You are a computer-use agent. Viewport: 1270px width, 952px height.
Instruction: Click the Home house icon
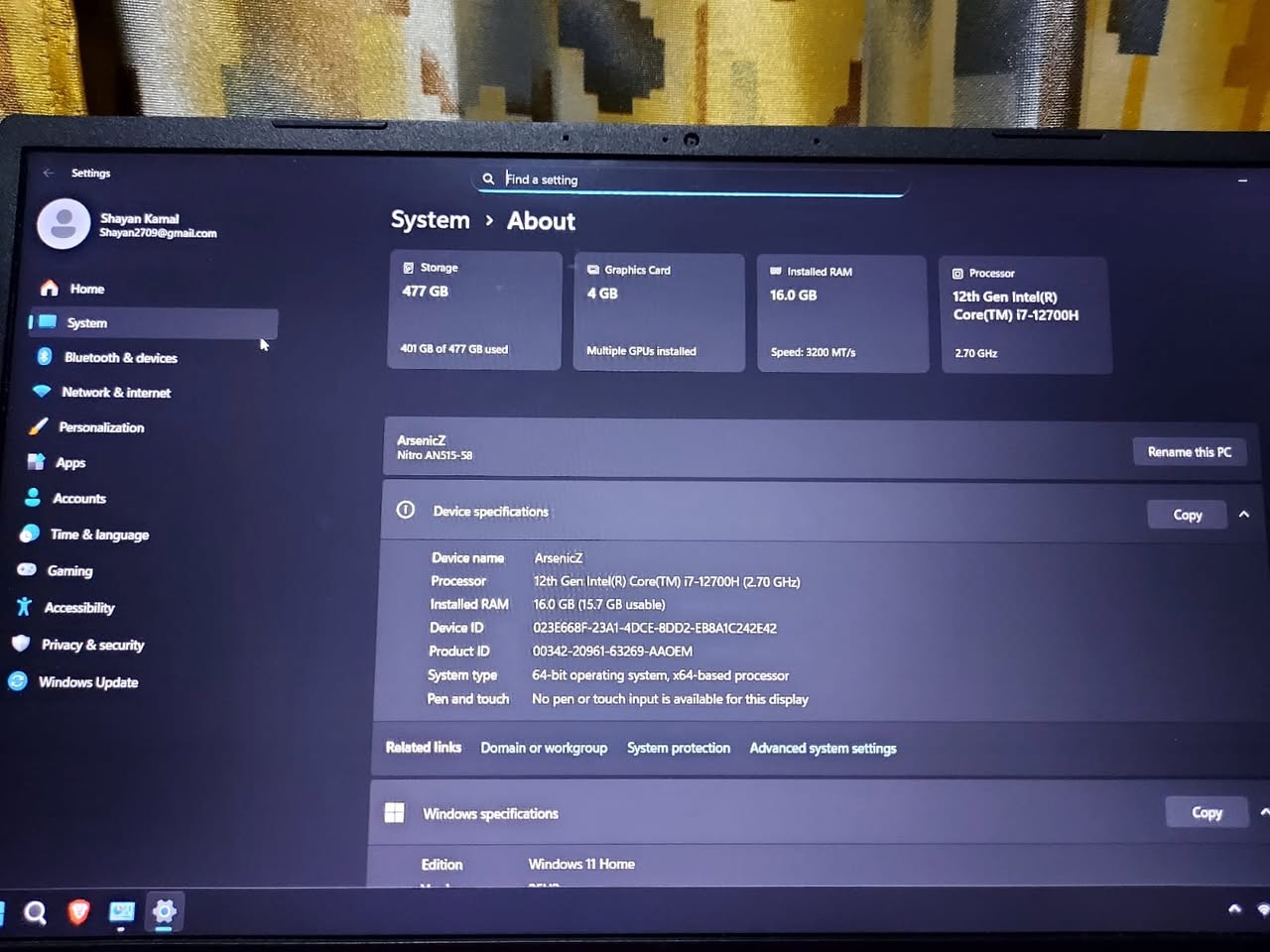(50, 288)
